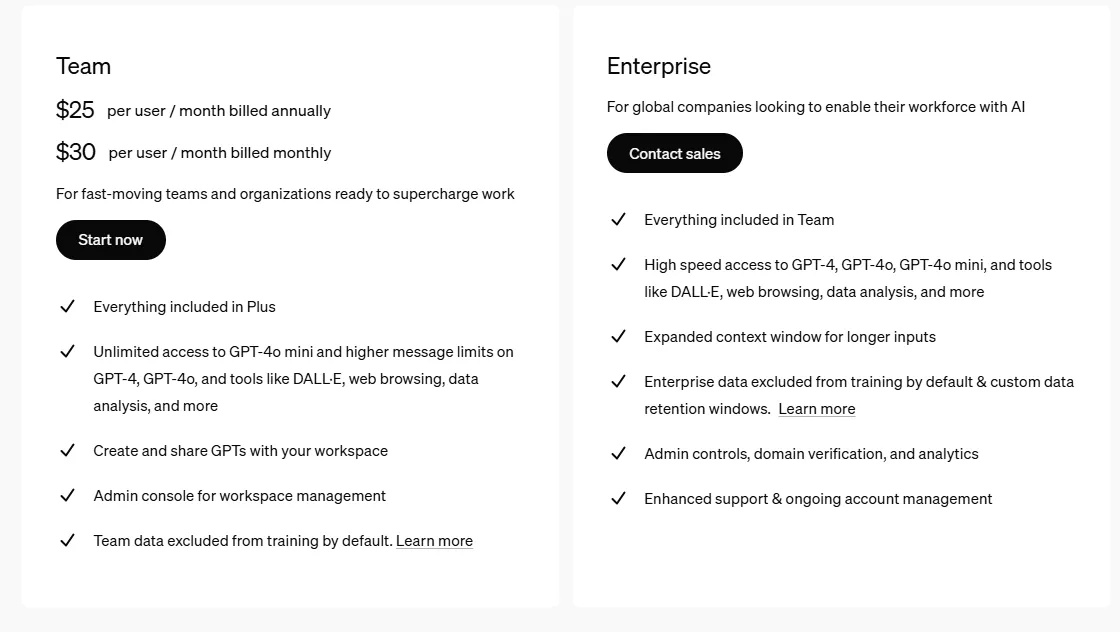
Task: Open the Team data 'Learn more' link
Action: click(x=434, y=540)
